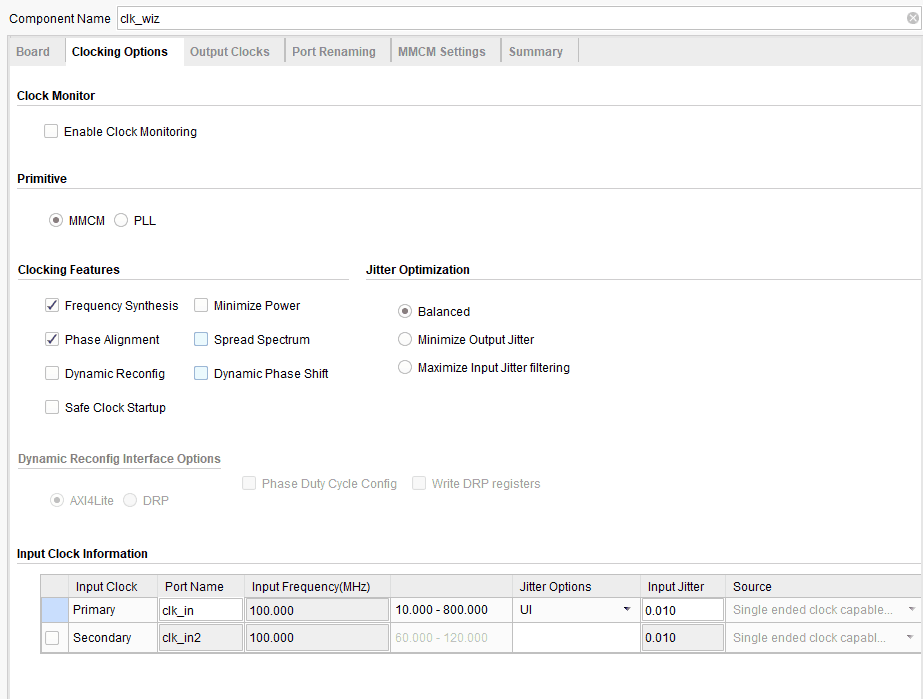Enable Clock Monitoring checkbox
This screenshot has height=699, width=923.
tap(51, 131)
